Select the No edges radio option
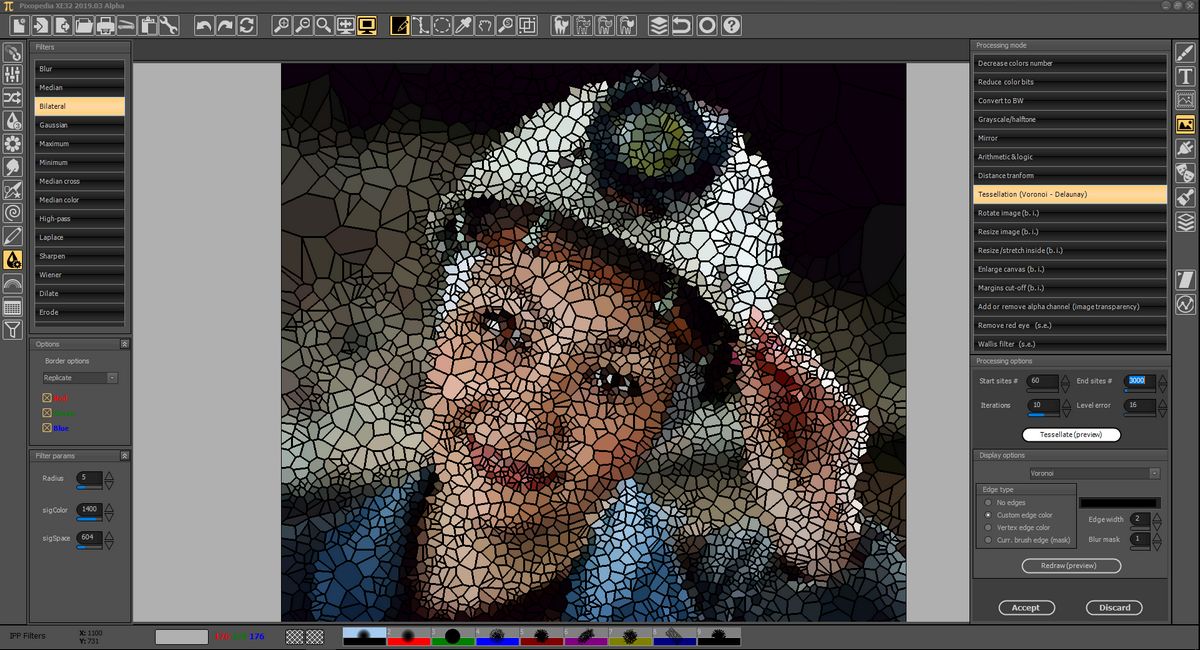The height and width of the screenshot is (650, 1200). pyautogui.click(x=986, y=503)
